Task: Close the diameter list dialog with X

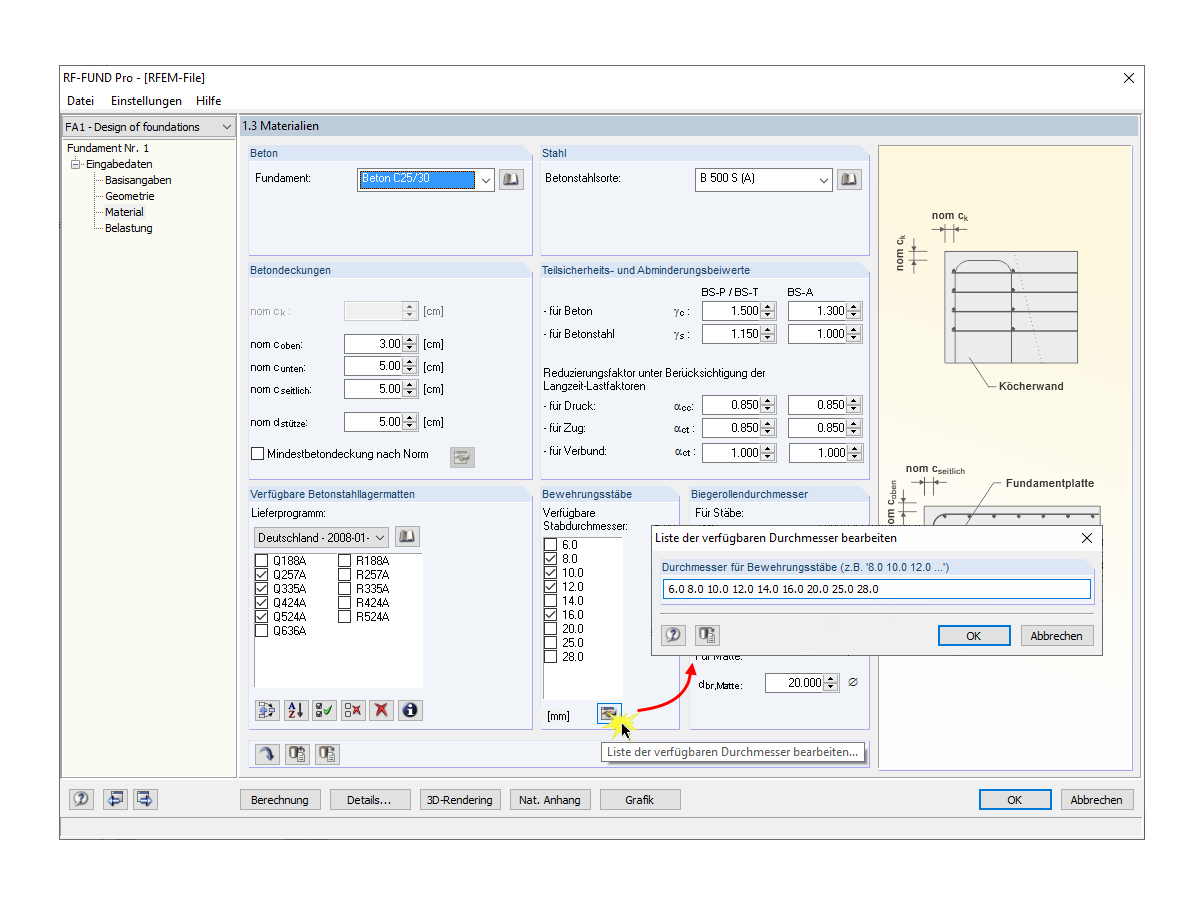Action: click(x=1087, y=538)
